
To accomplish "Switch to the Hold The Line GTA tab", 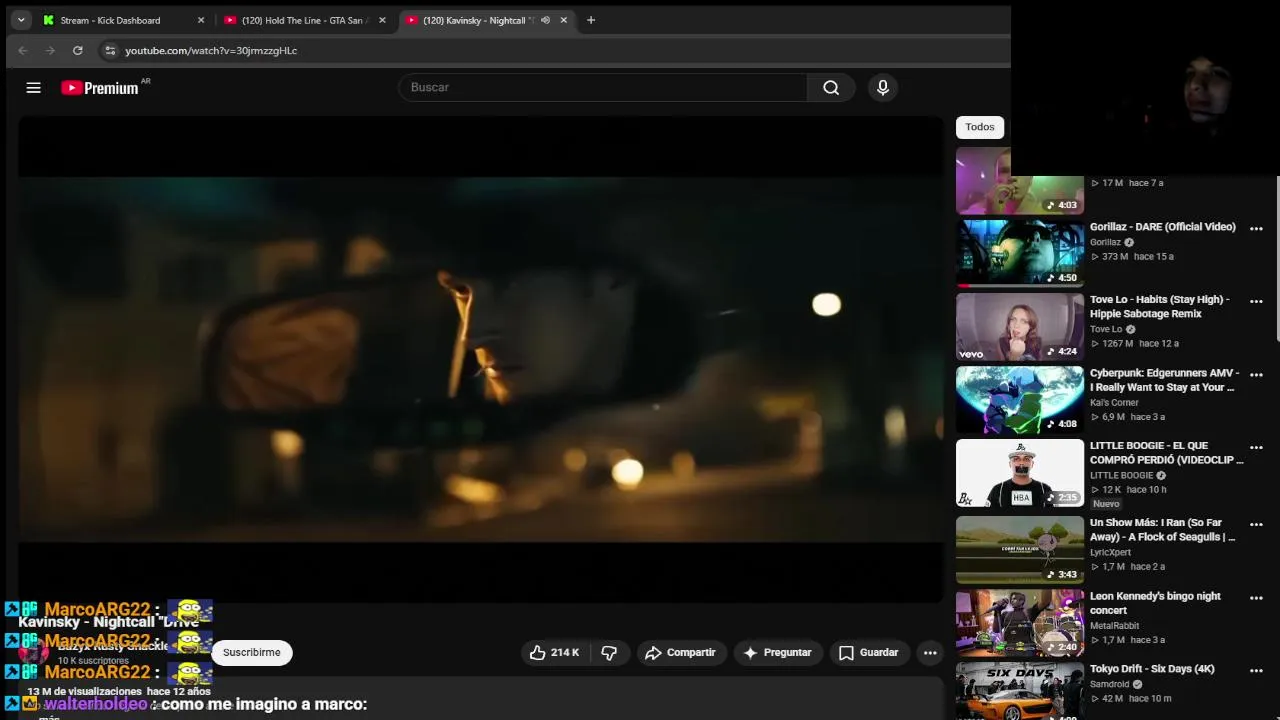I will click(304, 20).
